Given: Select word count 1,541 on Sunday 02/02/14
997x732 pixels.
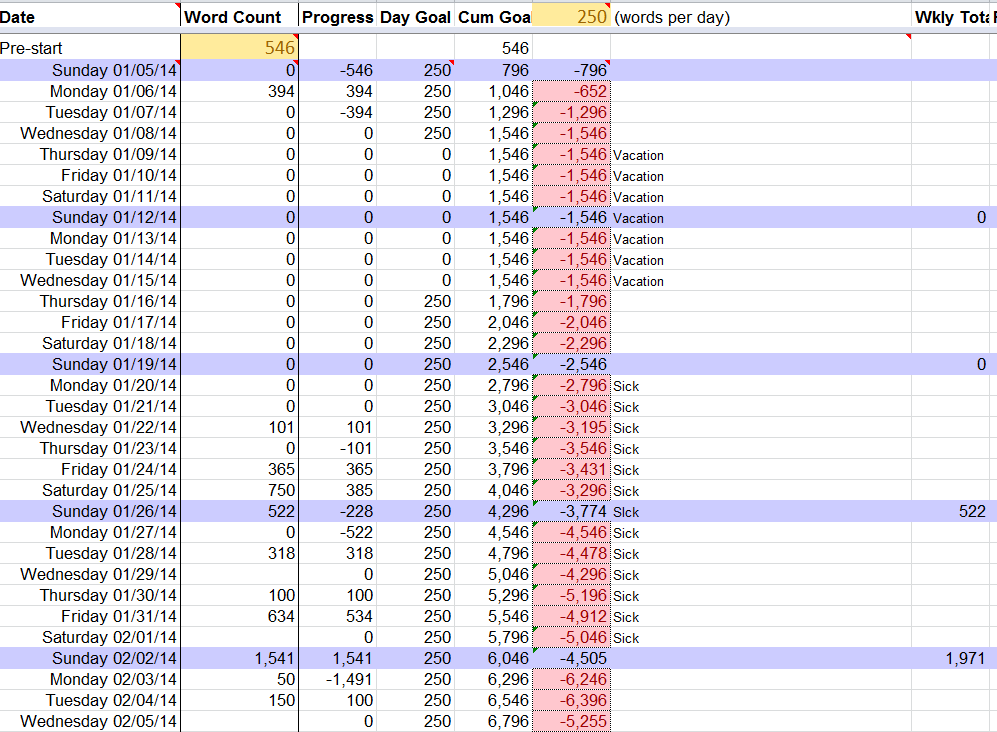Looking at the screenshot, I should tap(239, 658).
